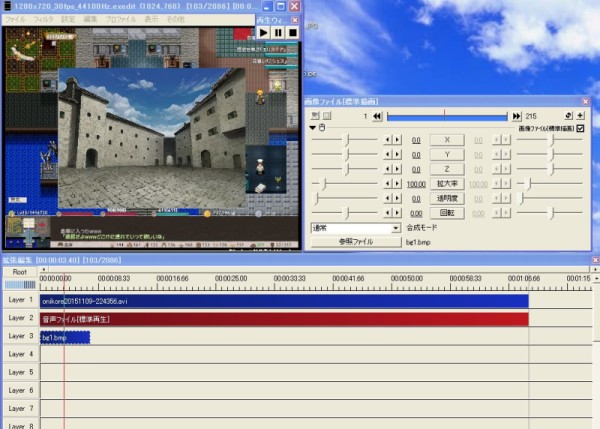Click the Root button in timeline
Screen dimensions: 600x429
click(20, 272)
